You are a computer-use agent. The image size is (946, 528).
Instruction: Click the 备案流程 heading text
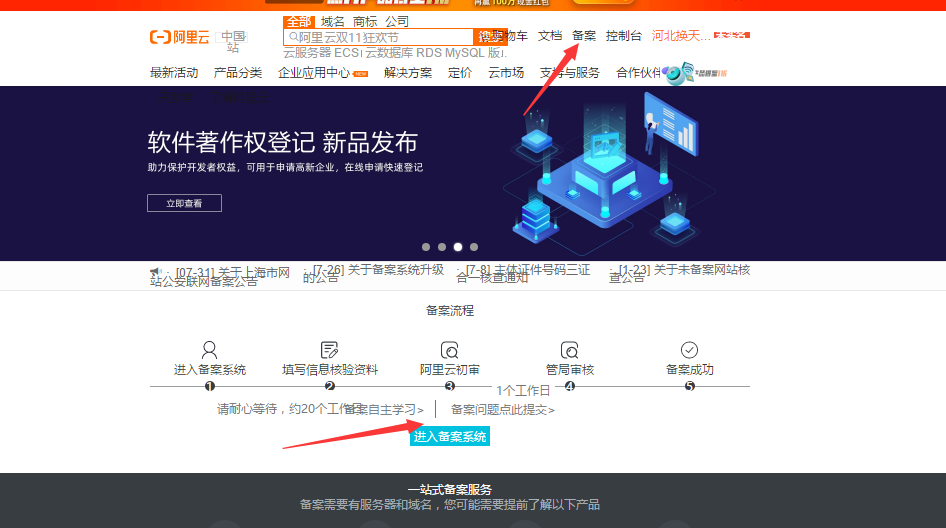(449, 311)
